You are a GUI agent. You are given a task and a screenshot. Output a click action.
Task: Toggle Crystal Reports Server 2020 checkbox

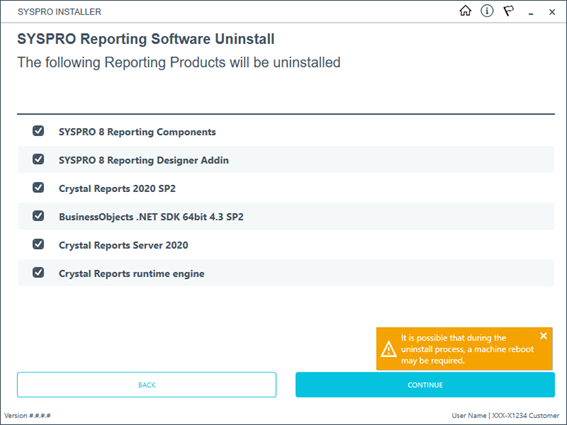[38, 244]
